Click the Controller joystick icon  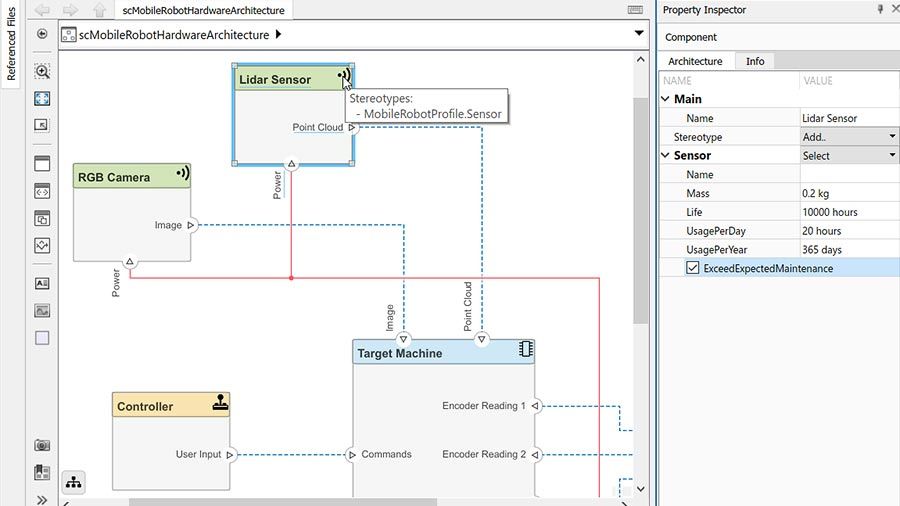click(x=220, y=403)
